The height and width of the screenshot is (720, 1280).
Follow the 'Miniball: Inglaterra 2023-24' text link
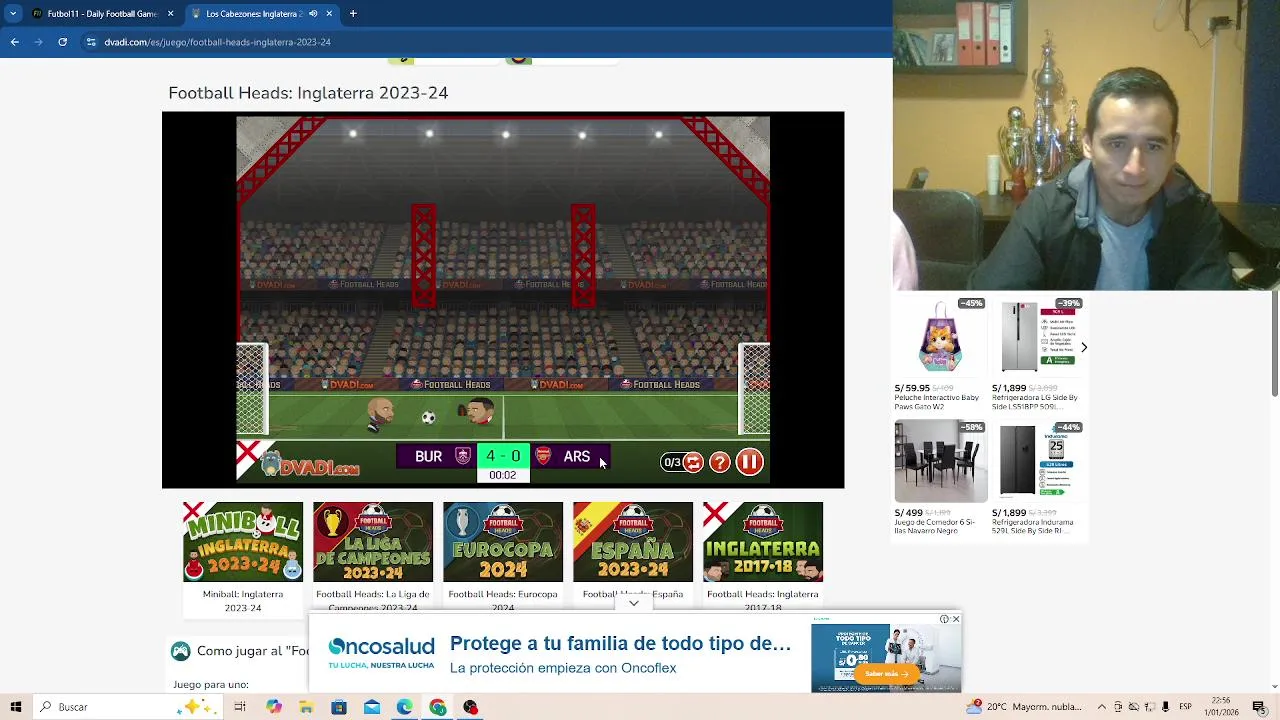pyautogui.click(x=243, y=600)
